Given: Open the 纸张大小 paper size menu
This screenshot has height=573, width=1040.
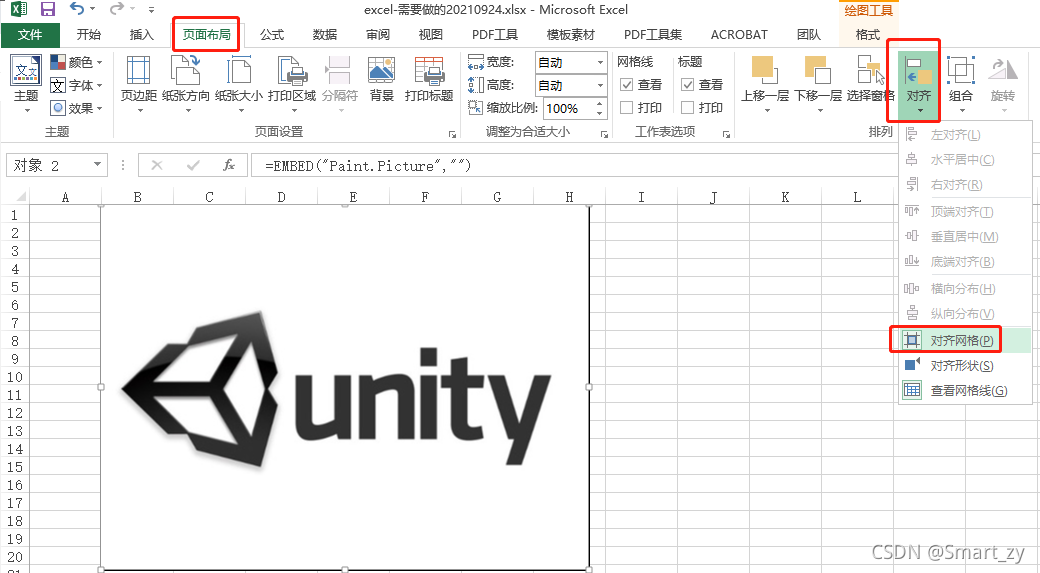Looking at the screenshot, I should tap(239, 84).
